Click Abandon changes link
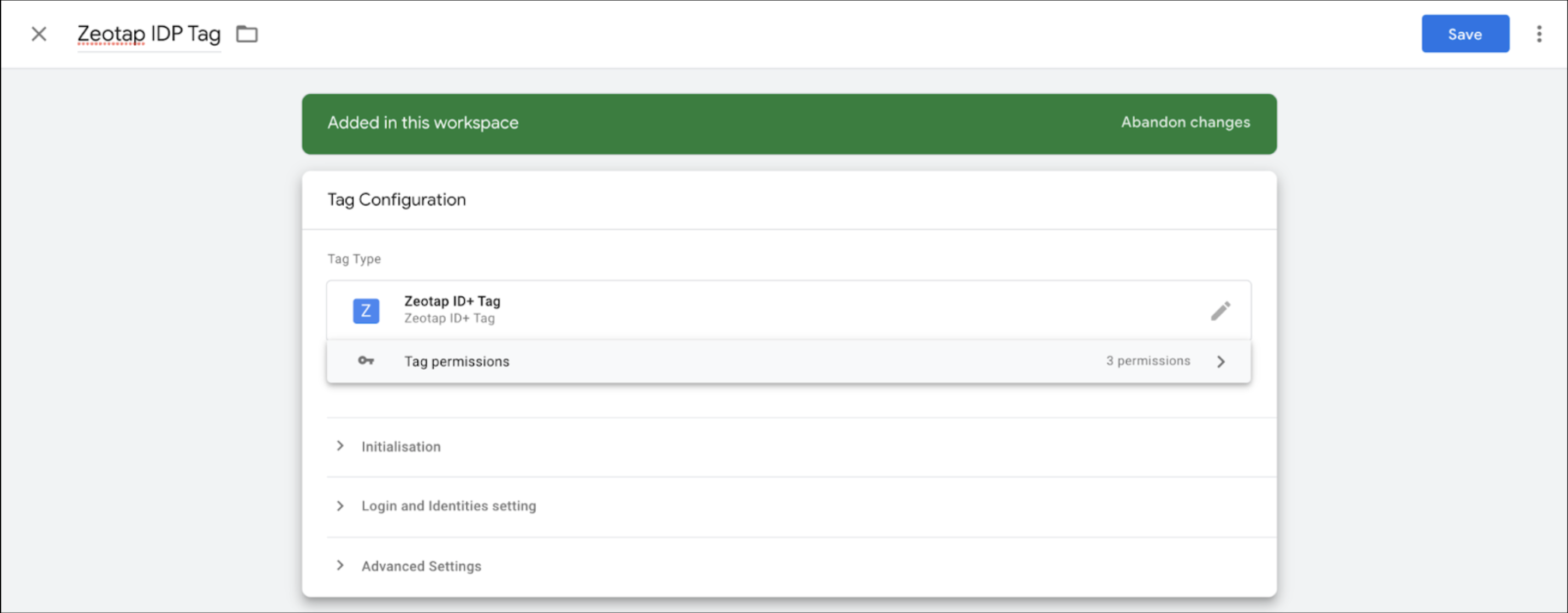This screenshot has width=1568, height=613. click(x=1185, y=122)
